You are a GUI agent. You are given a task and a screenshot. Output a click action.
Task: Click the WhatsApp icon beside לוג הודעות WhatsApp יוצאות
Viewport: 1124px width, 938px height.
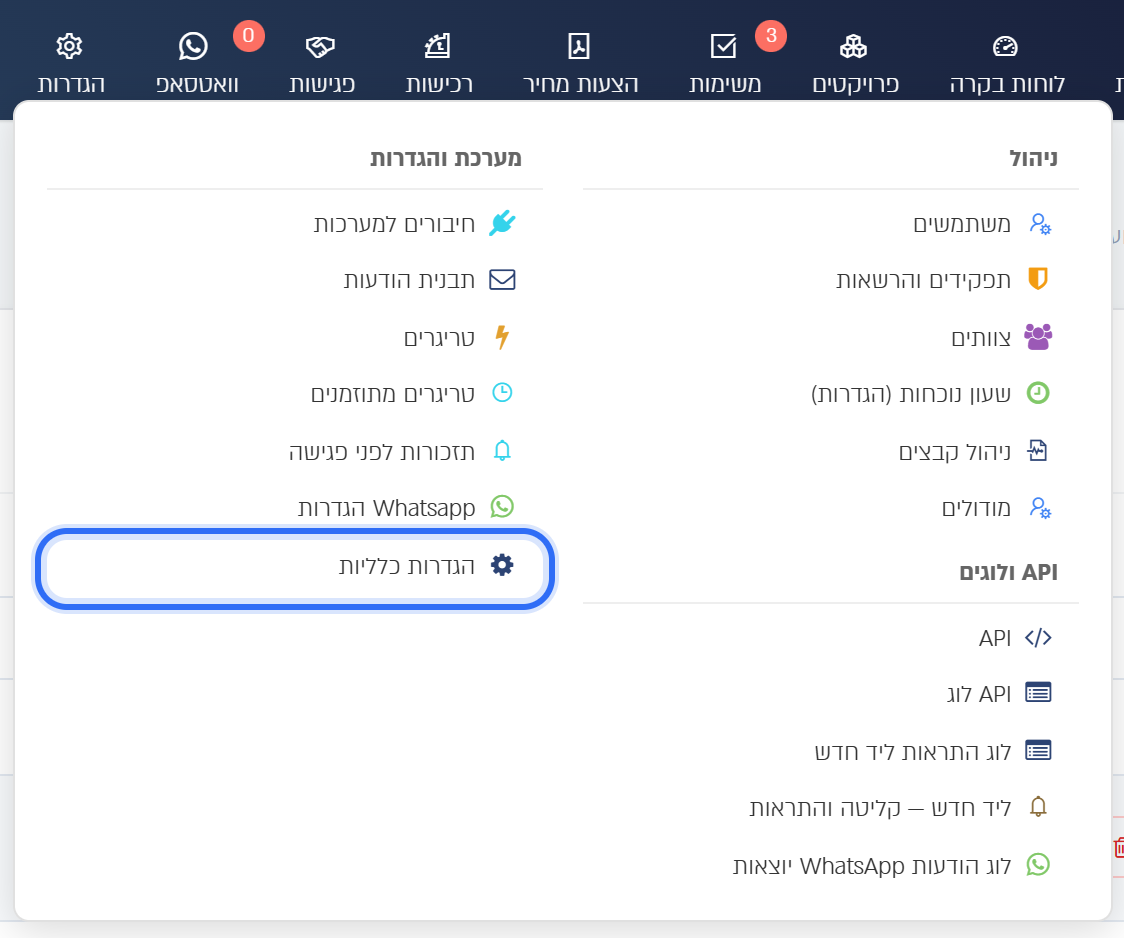1038,865
